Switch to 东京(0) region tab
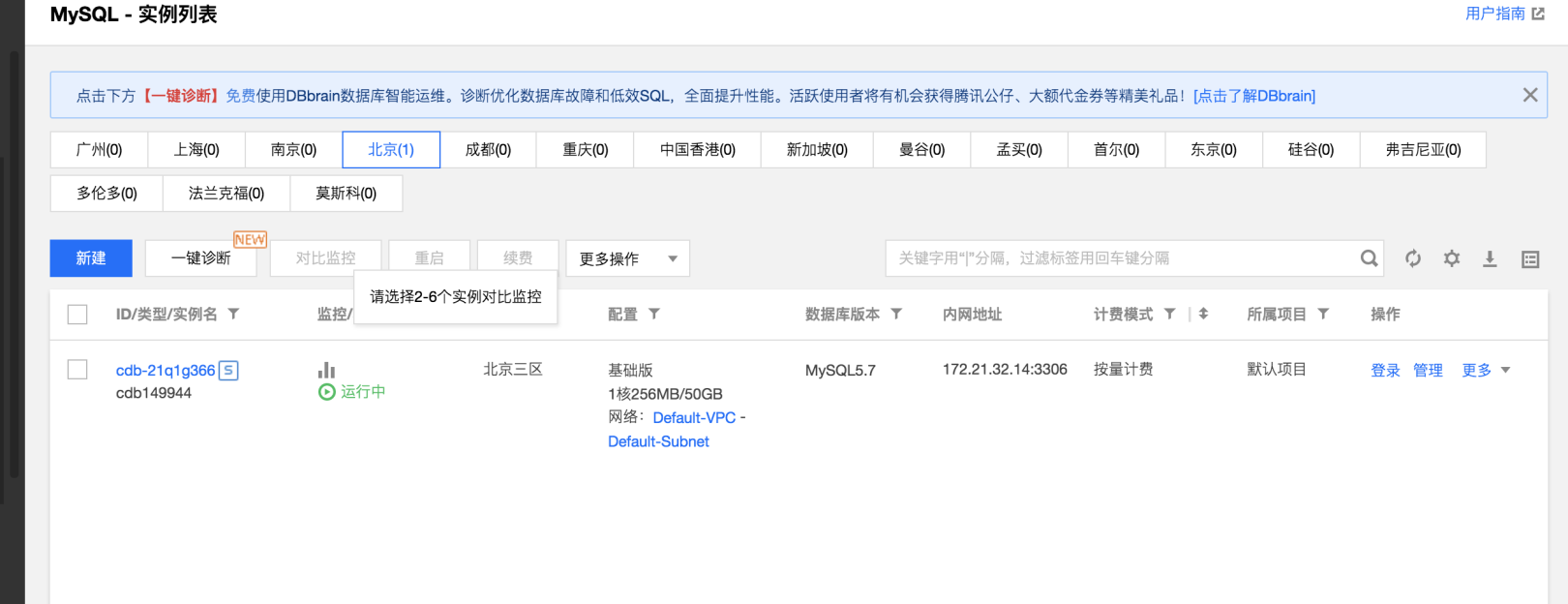The width and height of the screenshot is (1568, 604). point(1214,150)
